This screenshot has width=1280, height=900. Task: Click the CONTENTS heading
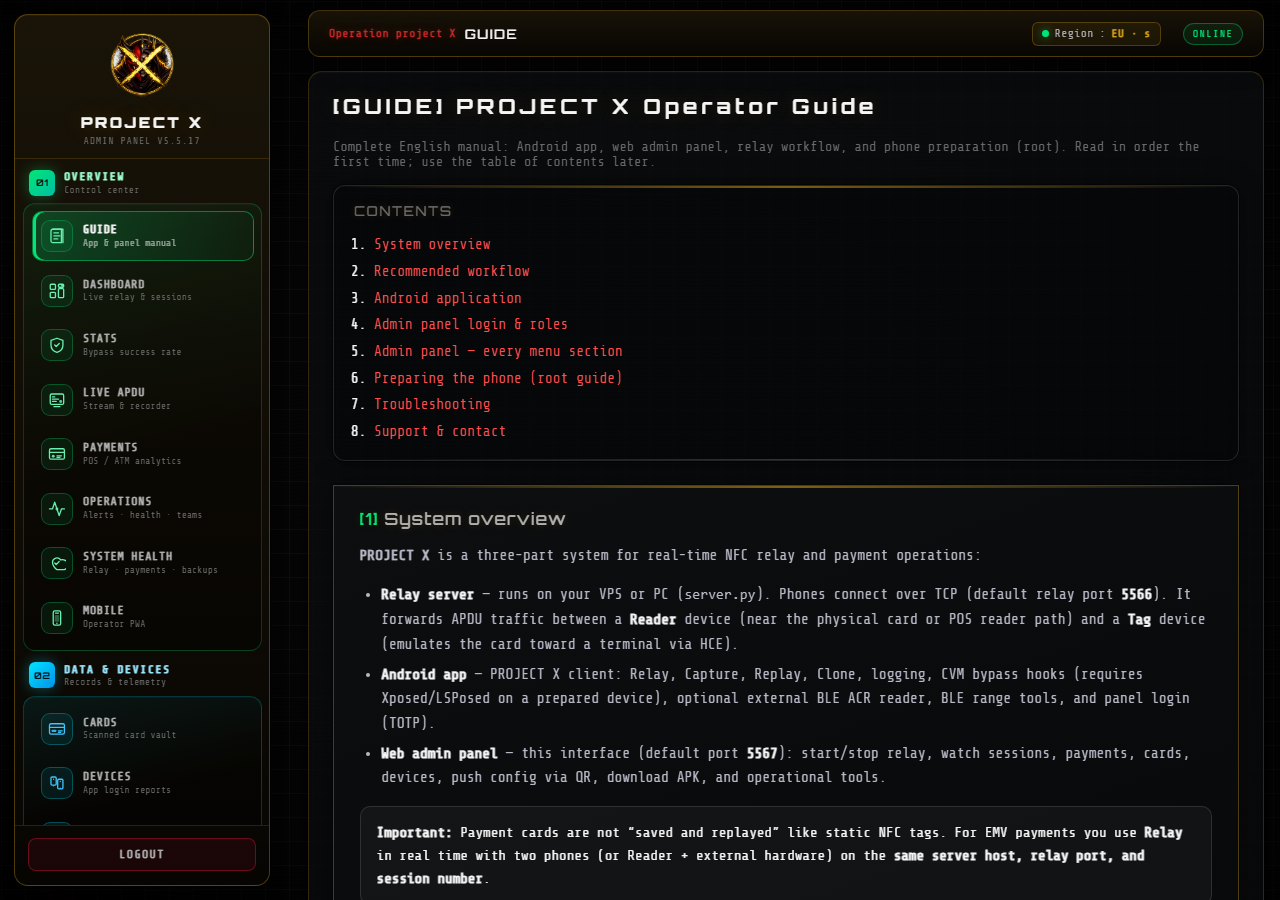pos(403,211)
